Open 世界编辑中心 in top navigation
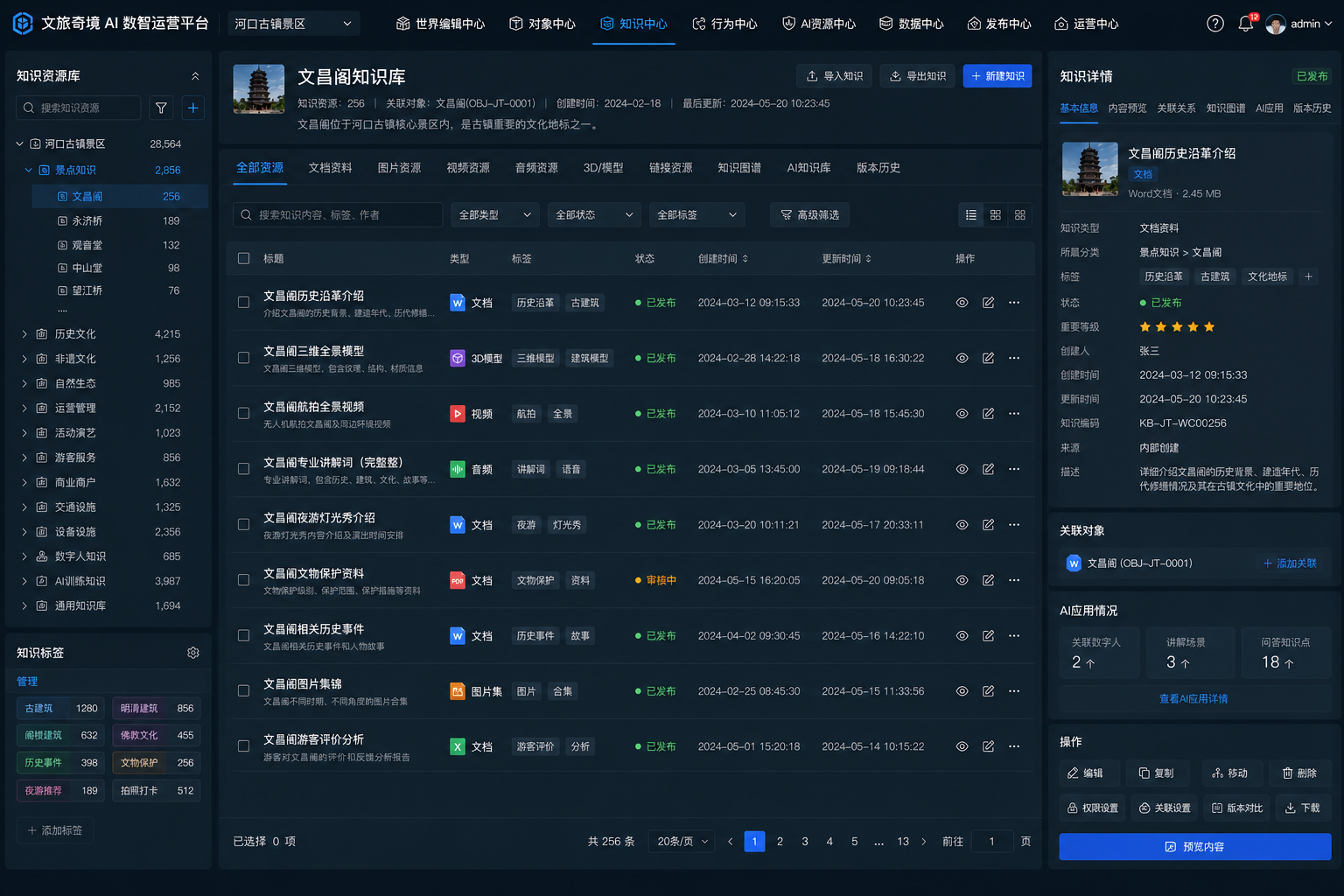 440,24
